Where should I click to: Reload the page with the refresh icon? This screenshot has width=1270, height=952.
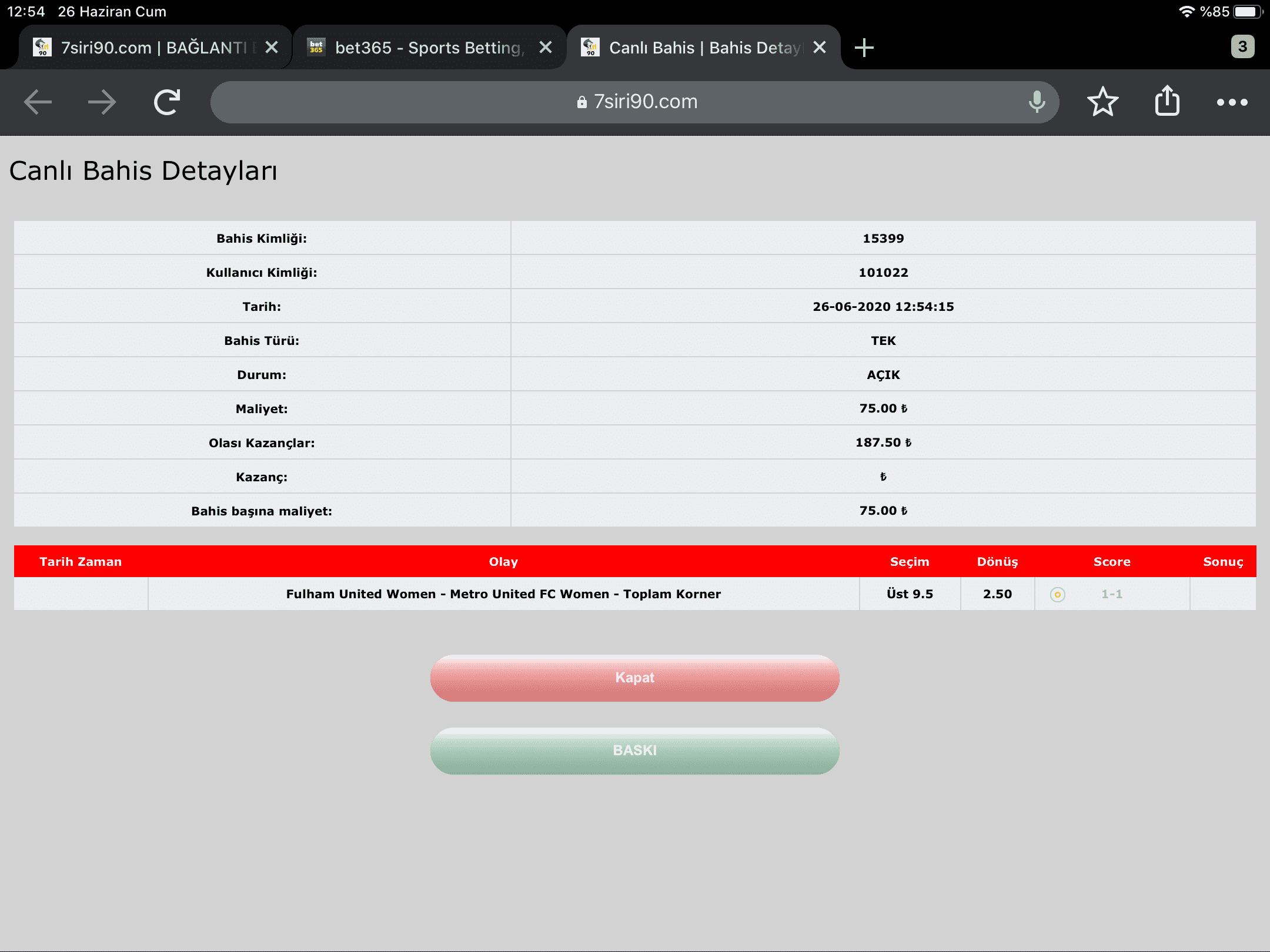click(x=167, y=102)
